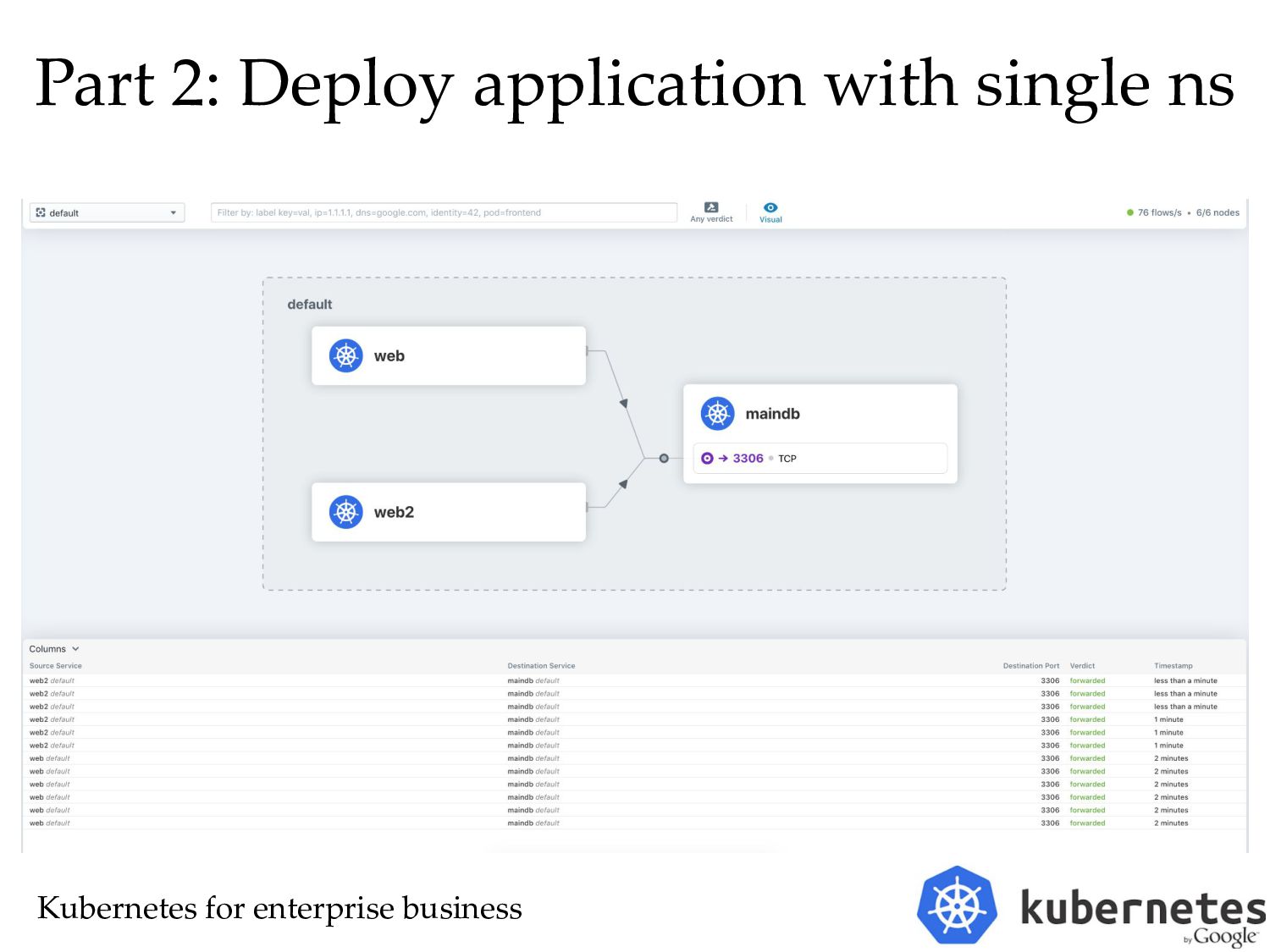This screenshot has height=952, width=1270.
Task: Click the connector node joining flows
Action: tap(664, 458)
